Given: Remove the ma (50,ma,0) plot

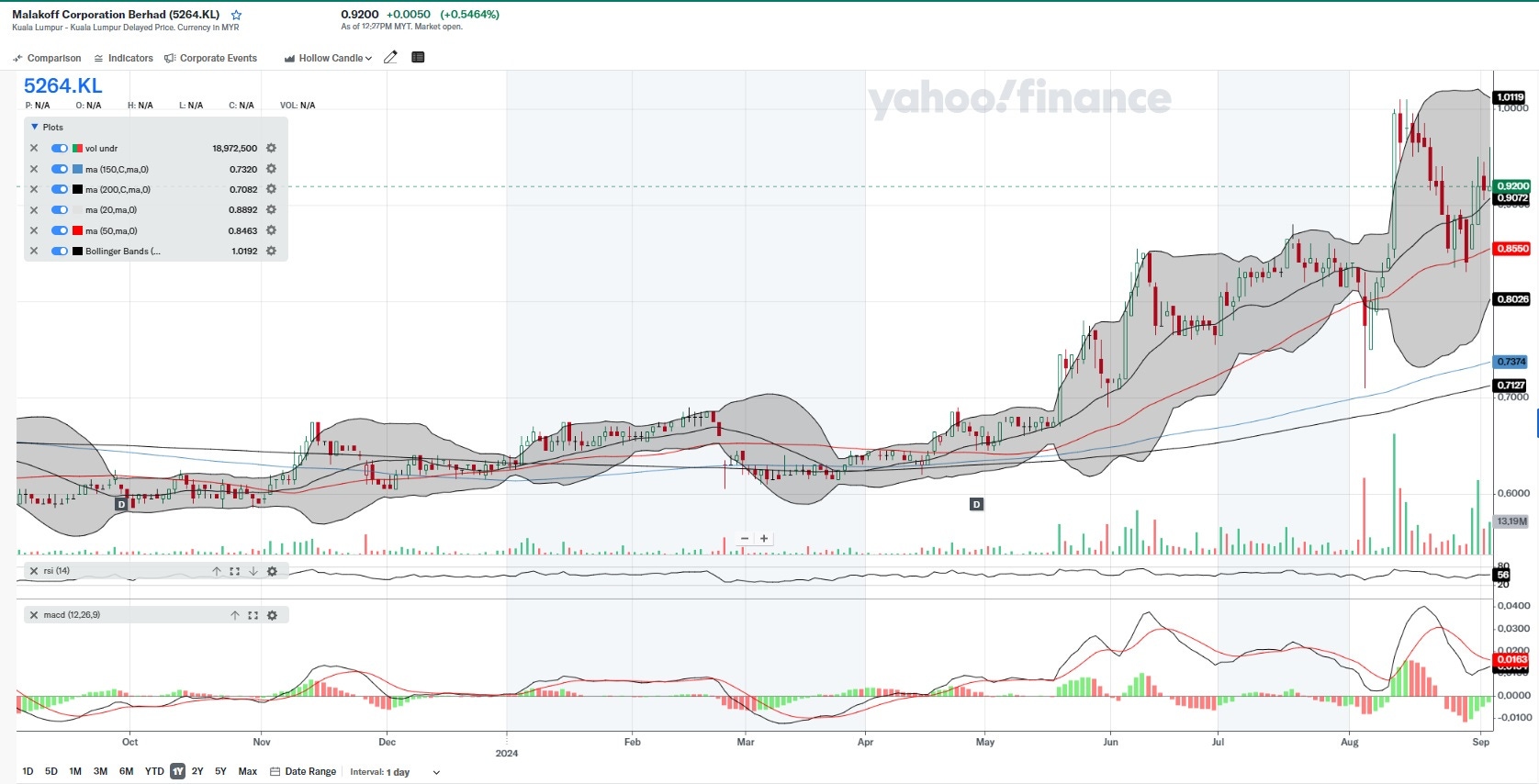Looking at the screenshot, I should click(34, 230).
